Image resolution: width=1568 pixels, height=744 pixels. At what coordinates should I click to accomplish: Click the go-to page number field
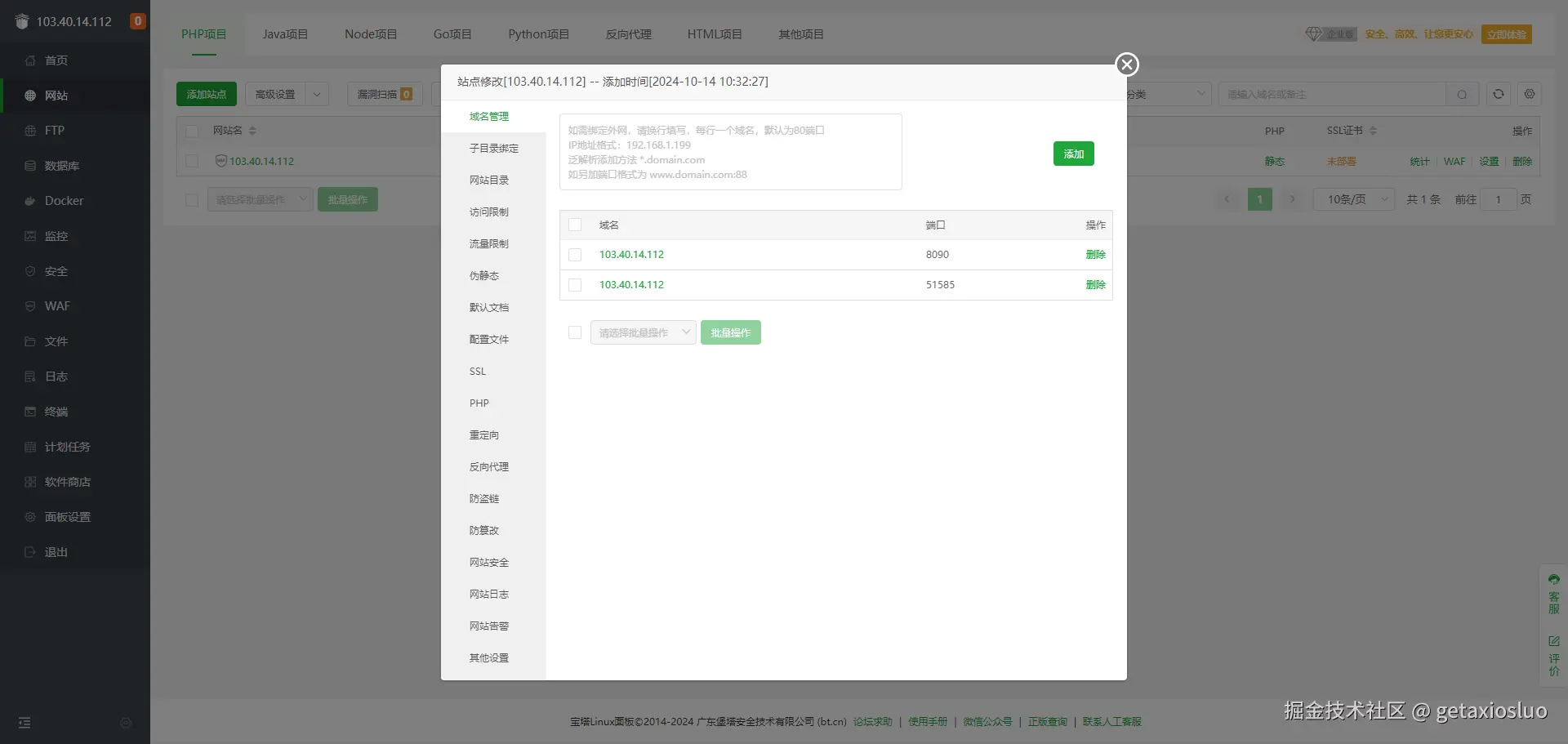click(1499, 199)
